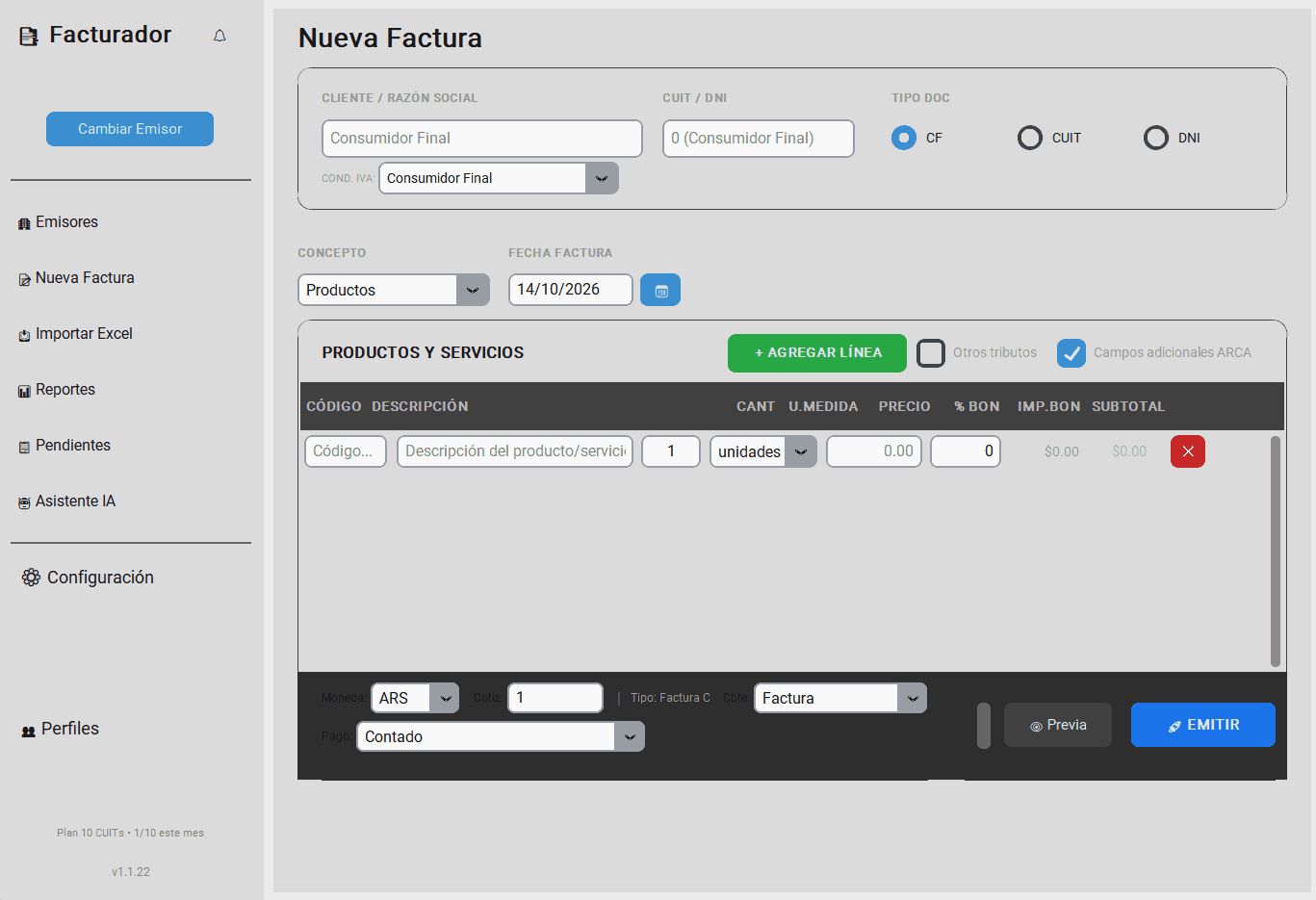Viewport: 1316px width, 900px height.
Task: Select the CUIT document type radio
Action: click(x=1030, y=138)
